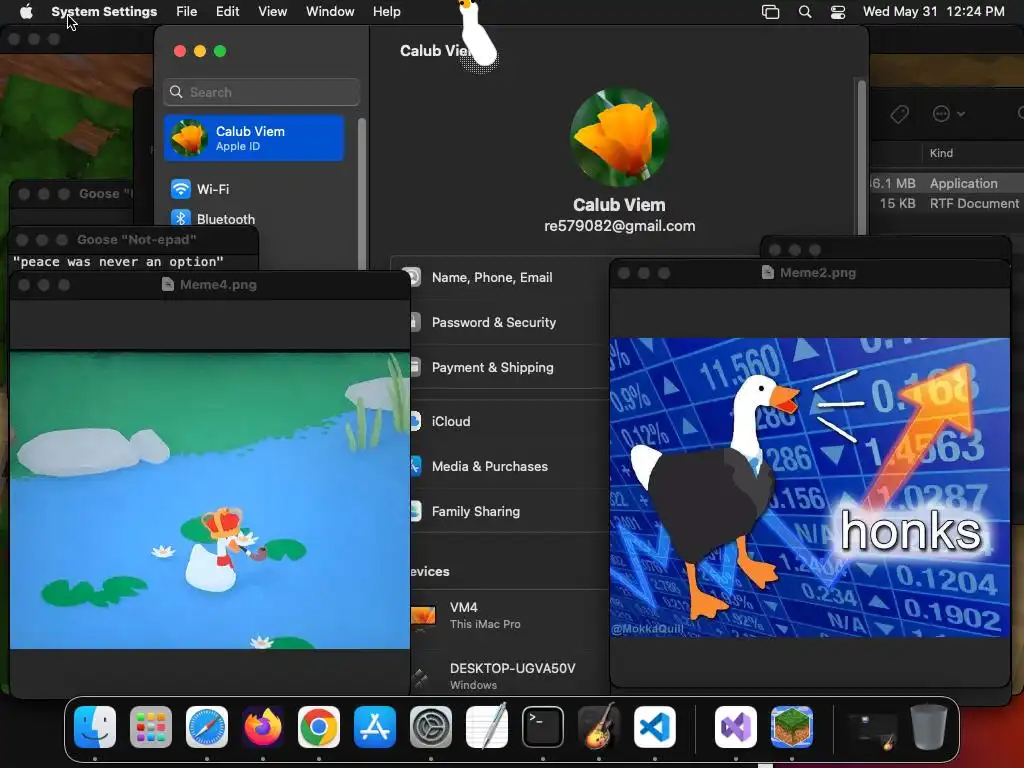Open the Help menu

[387, 12]
